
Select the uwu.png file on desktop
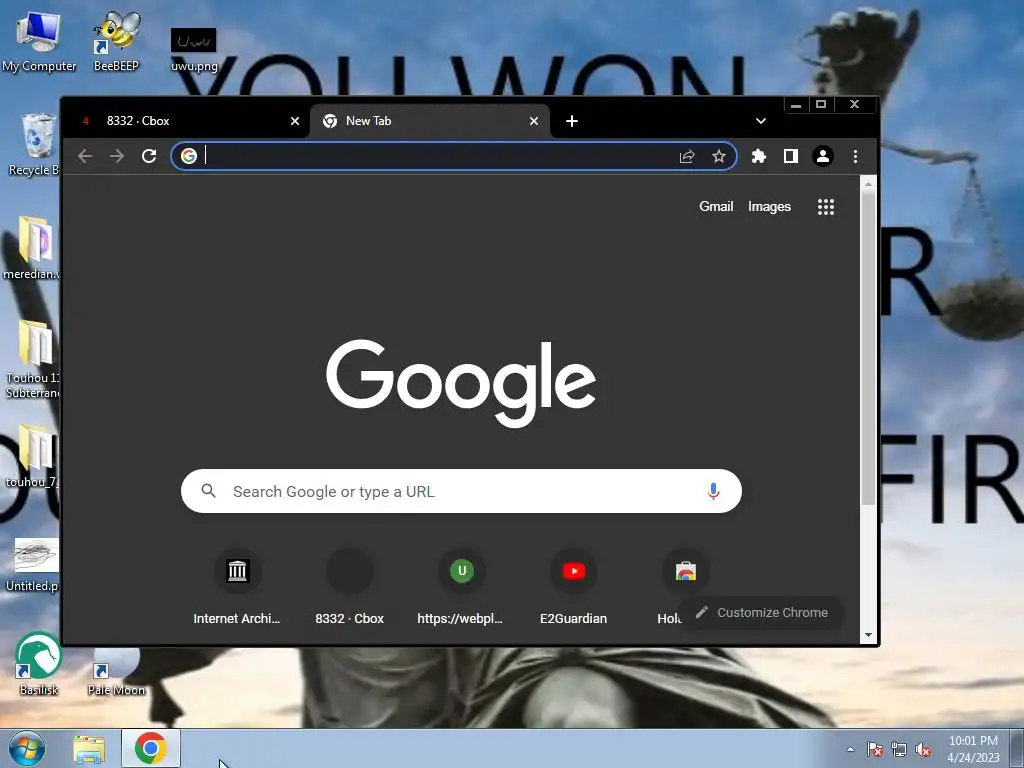(x=194, y=50)
